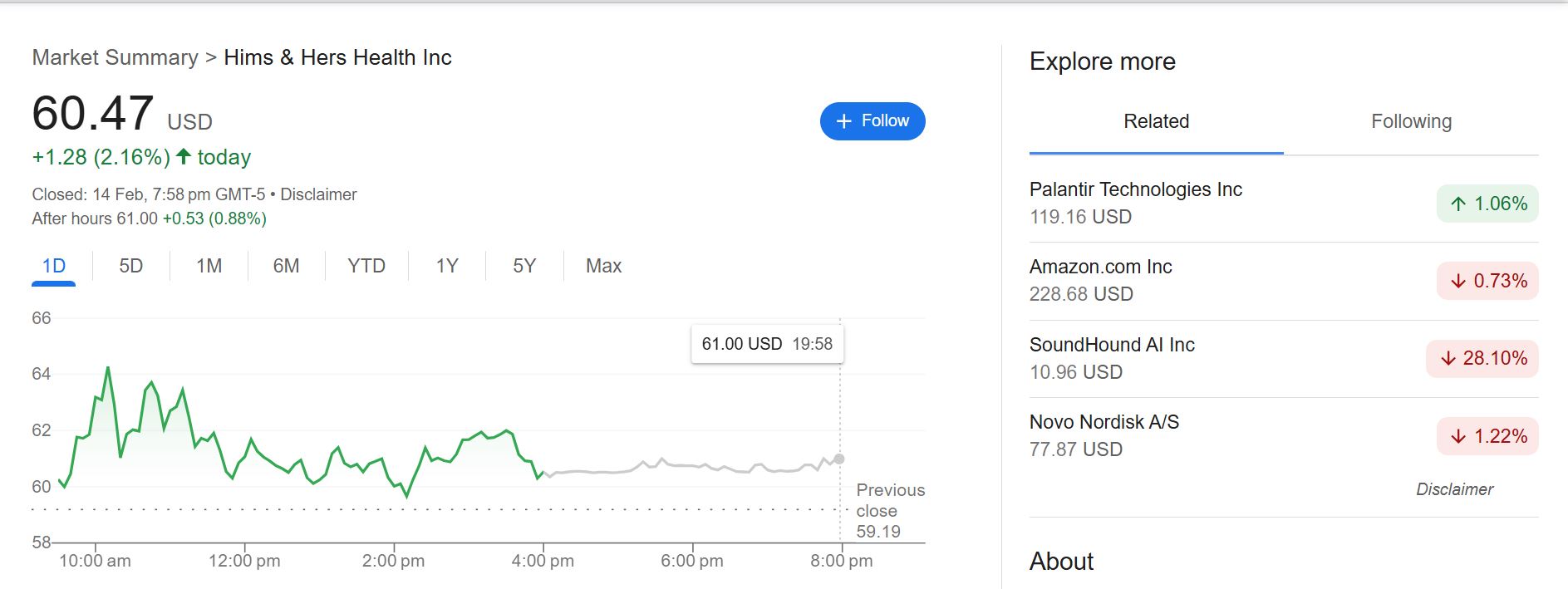Viewport: 1568px width, 589px height.
Task: Switch to the YTD chart view
Action: click(x=366, y=266)
